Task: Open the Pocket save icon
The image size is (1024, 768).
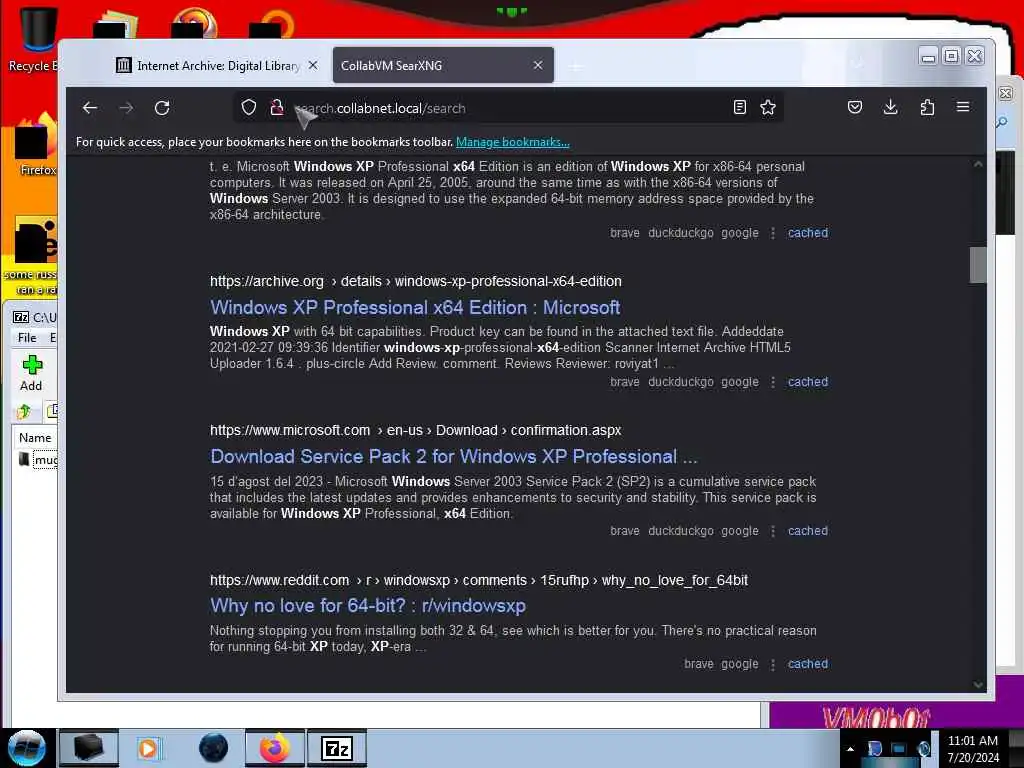Action: [x=855, y=107]
